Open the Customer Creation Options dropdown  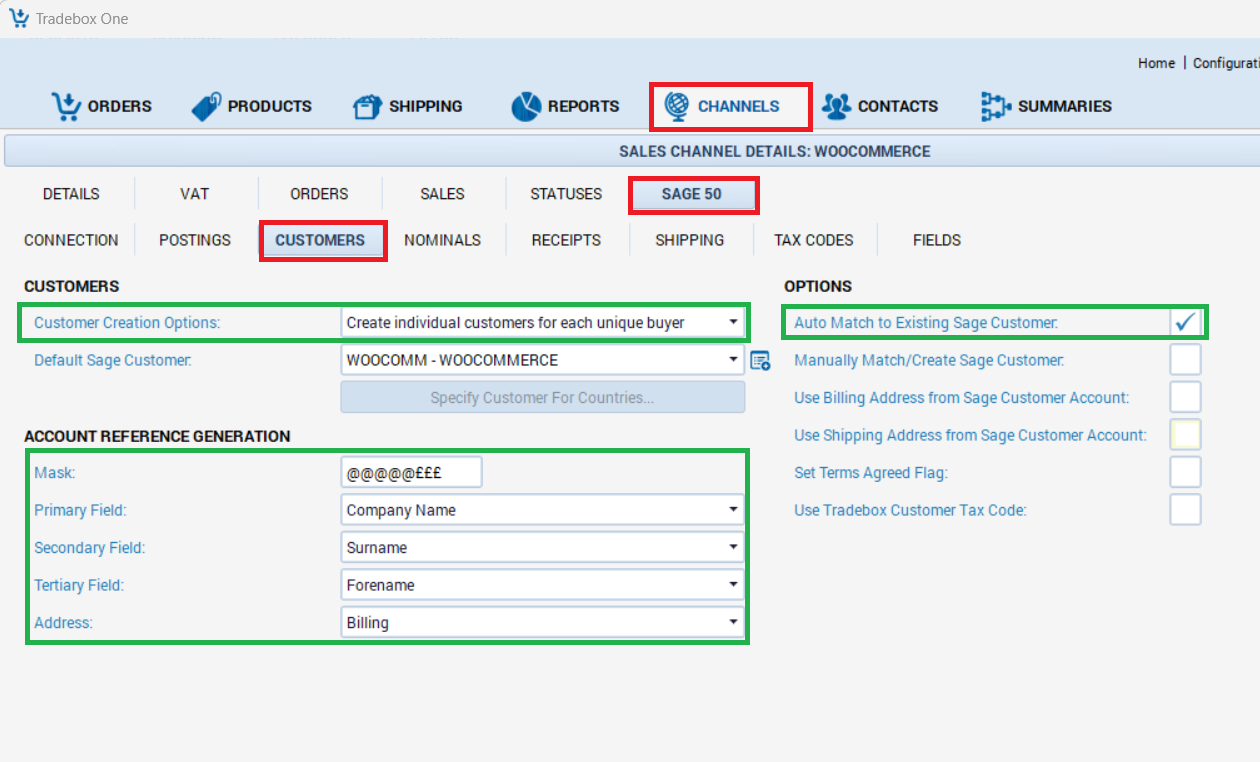coord(543,323)
